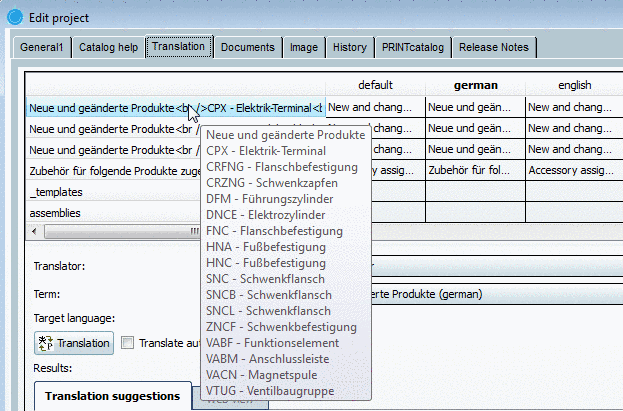Click the third row's english cell
The width and height of the screenshot is (623, 411).
click(x=575, y=149)
